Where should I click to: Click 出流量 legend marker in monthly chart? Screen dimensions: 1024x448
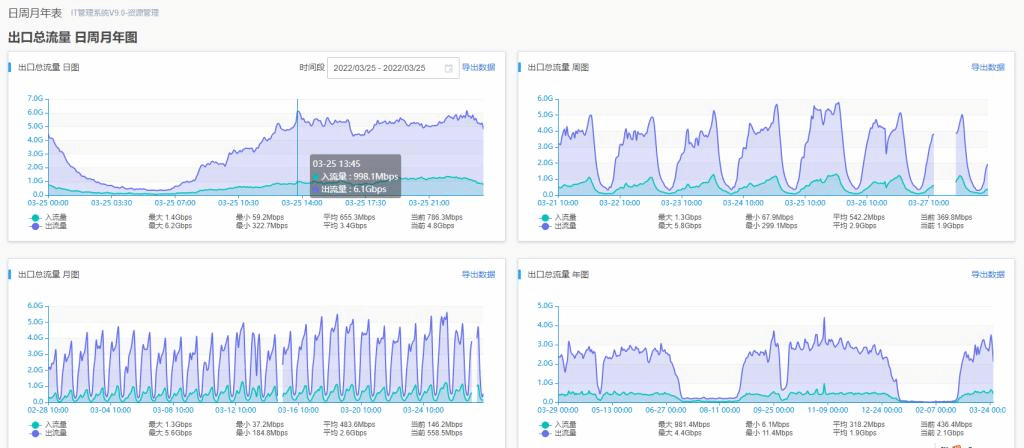pos(38,433)
